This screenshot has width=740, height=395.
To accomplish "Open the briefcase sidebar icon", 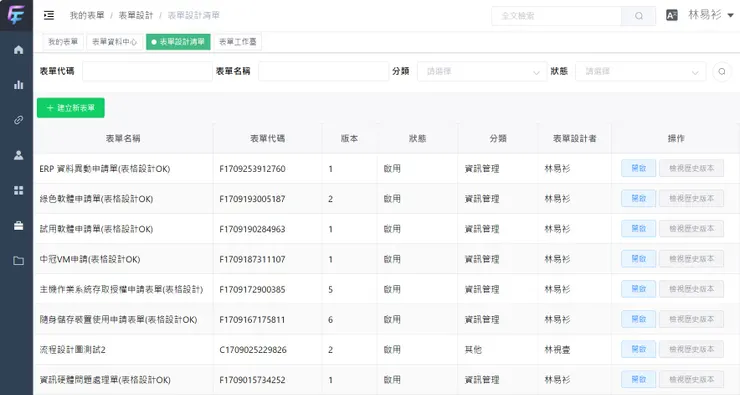I will pyautogui.click(x=18, y=226).
